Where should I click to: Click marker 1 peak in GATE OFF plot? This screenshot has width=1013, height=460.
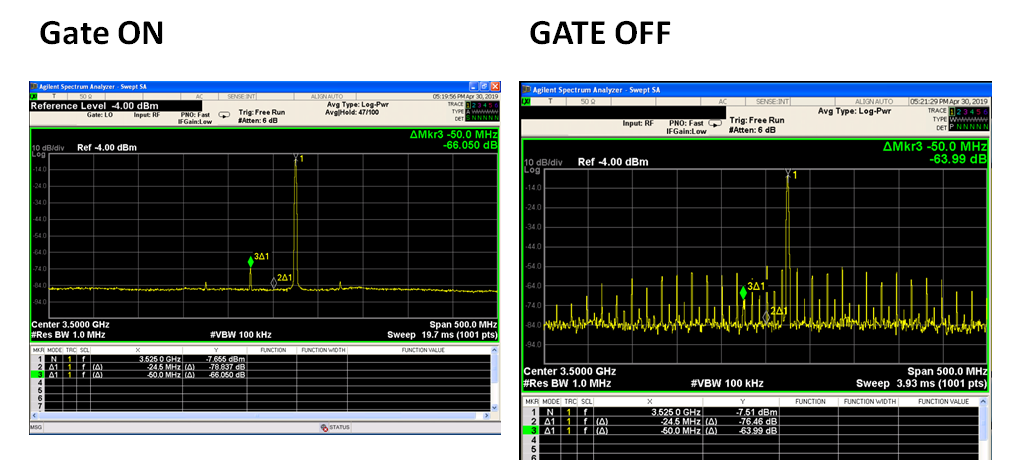(788, 174)
